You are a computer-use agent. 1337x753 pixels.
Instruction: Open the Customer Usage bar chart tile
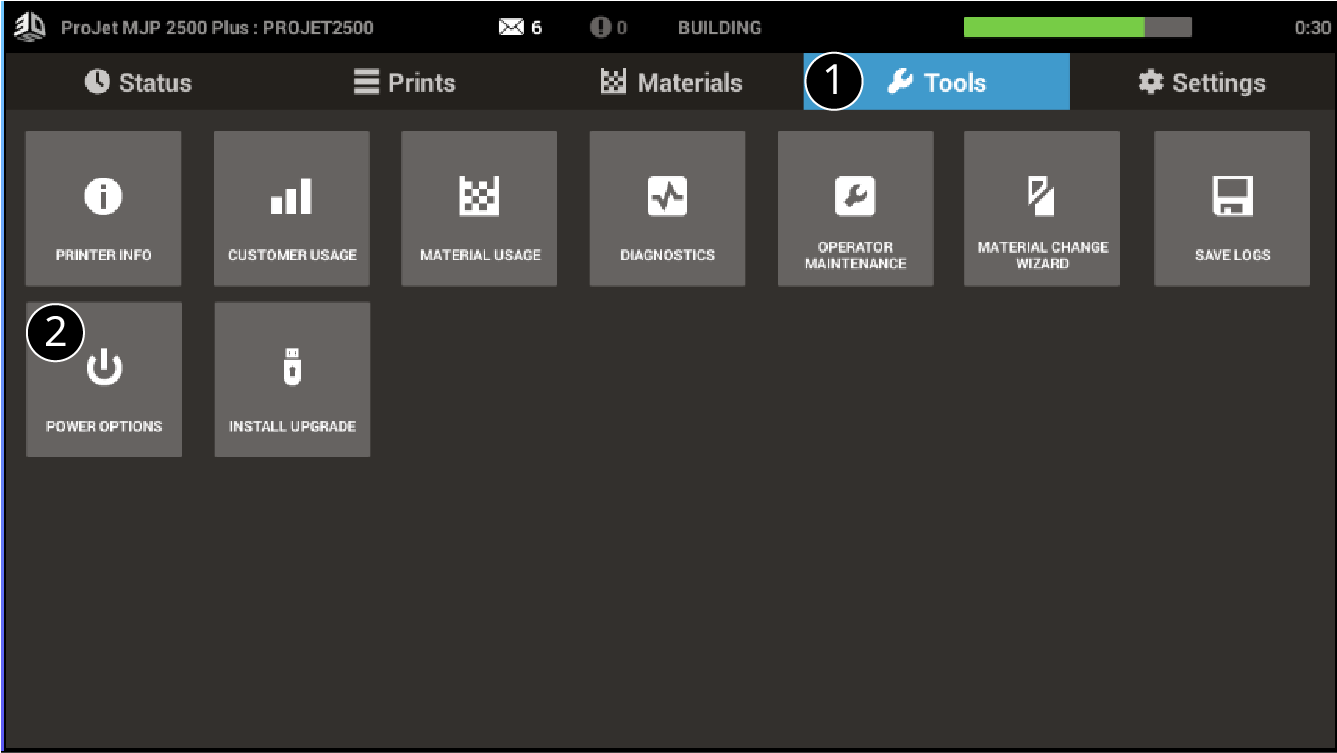(292, 209)
